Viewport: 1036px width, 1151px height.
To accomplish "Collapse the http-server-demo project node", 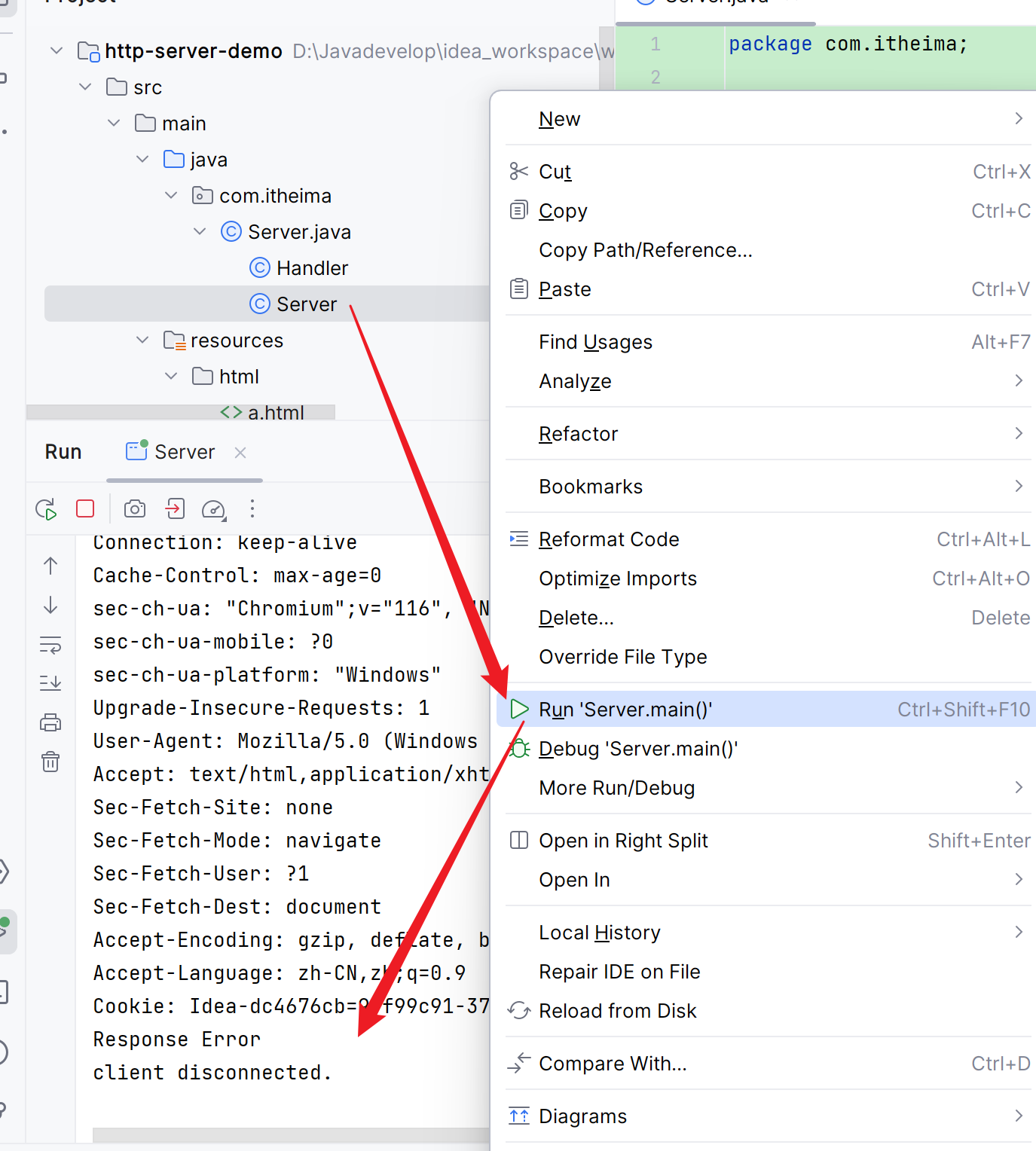I will coord(57,51).
